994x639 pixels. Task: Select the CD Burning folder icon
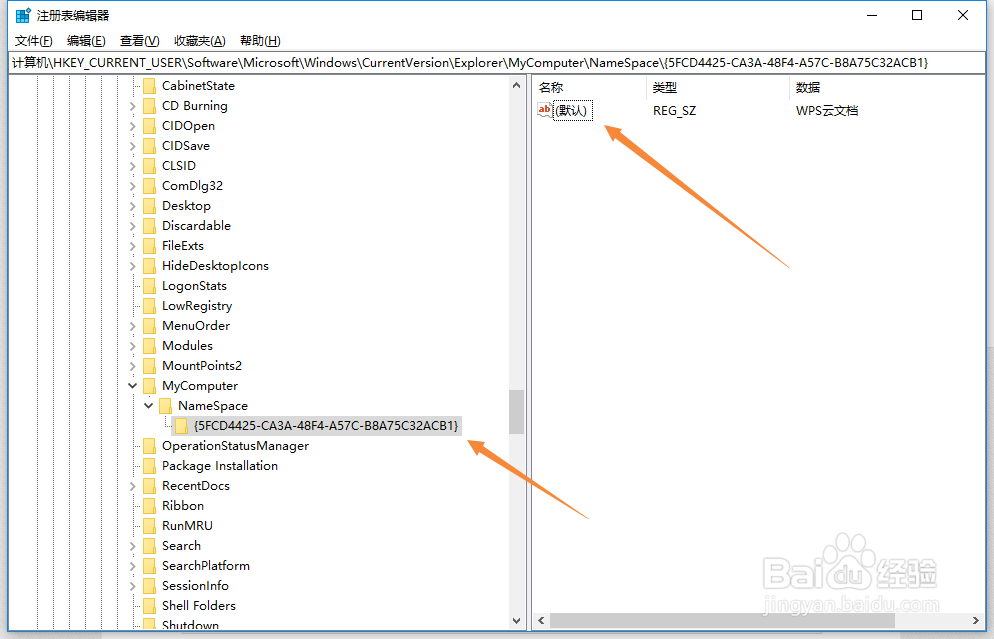click(x=150, y=106)
